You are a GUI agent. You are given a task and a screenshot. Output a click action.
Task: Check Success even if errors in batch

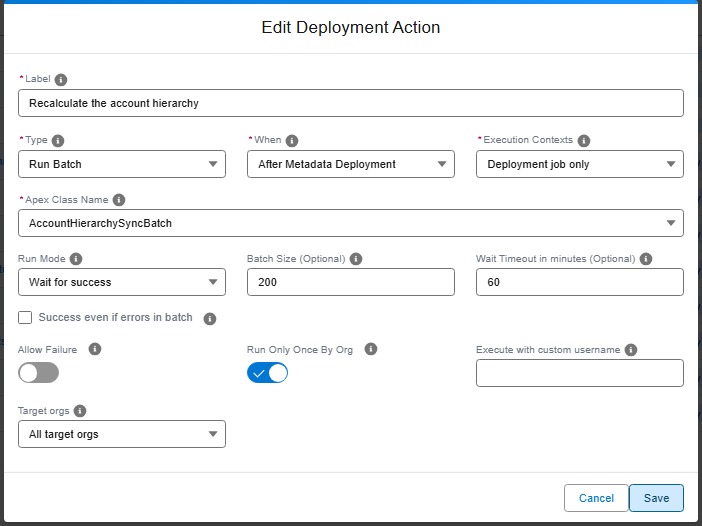25,317
